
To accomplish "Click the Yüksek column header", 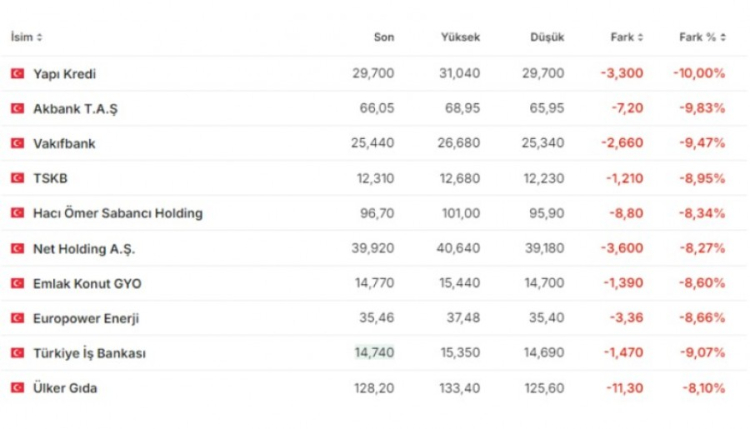I will pos(460,38).
